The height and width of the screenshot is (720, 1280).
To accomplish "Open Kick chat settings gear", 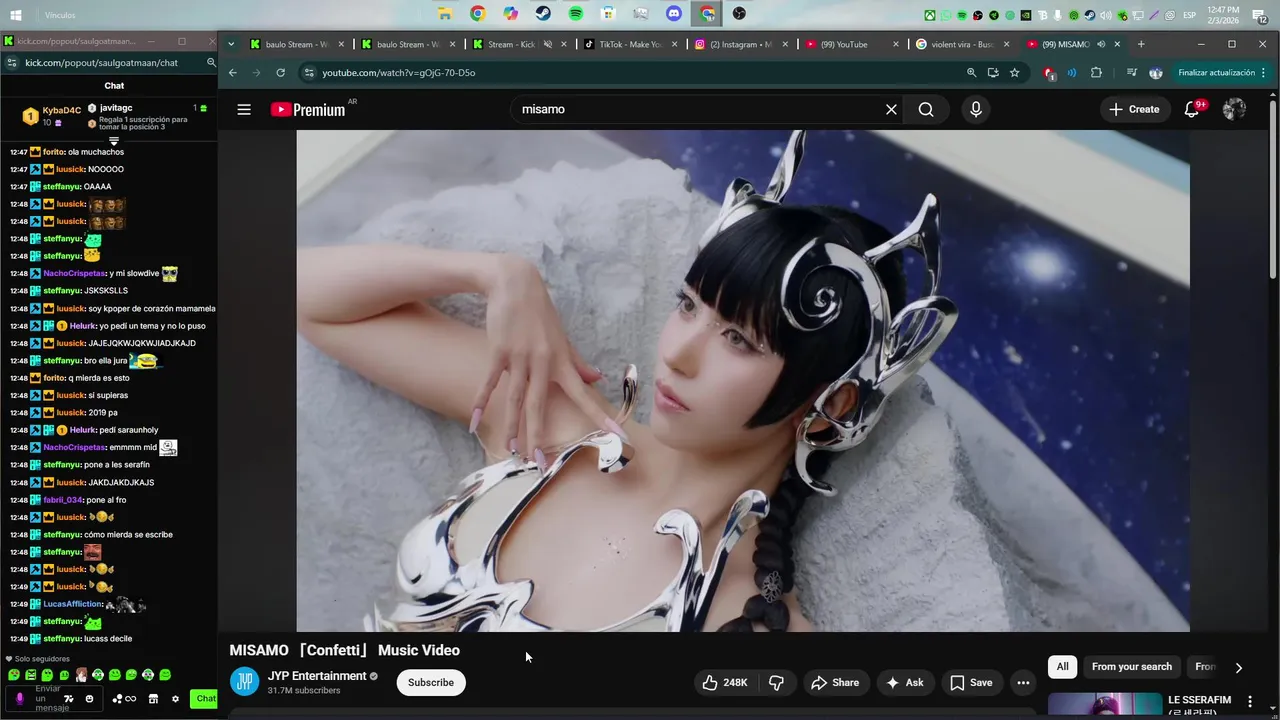I will (x=175, y=699).
